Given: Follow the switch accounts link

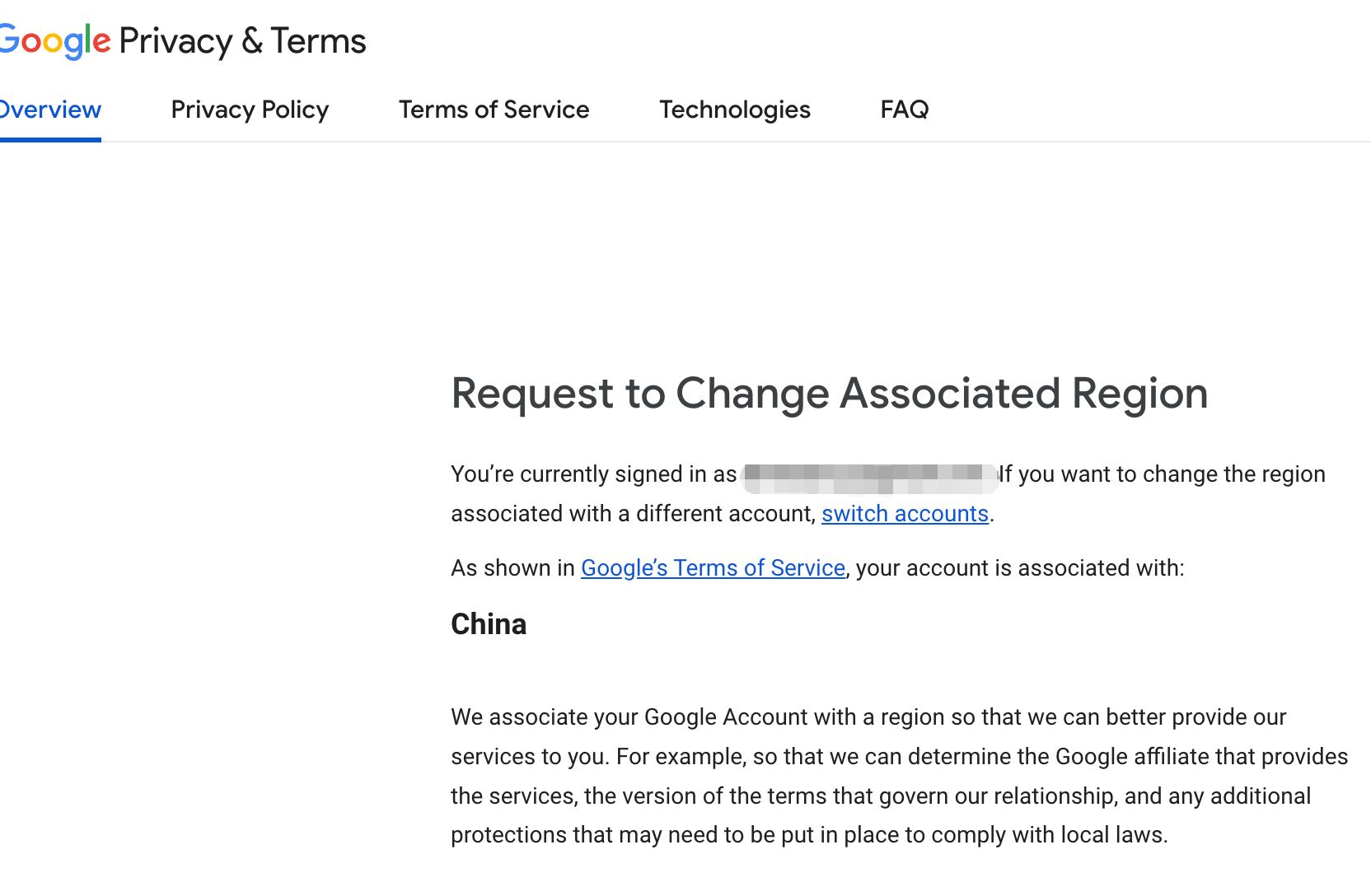Looking at the screenshot, I should [x=905, y=514].
